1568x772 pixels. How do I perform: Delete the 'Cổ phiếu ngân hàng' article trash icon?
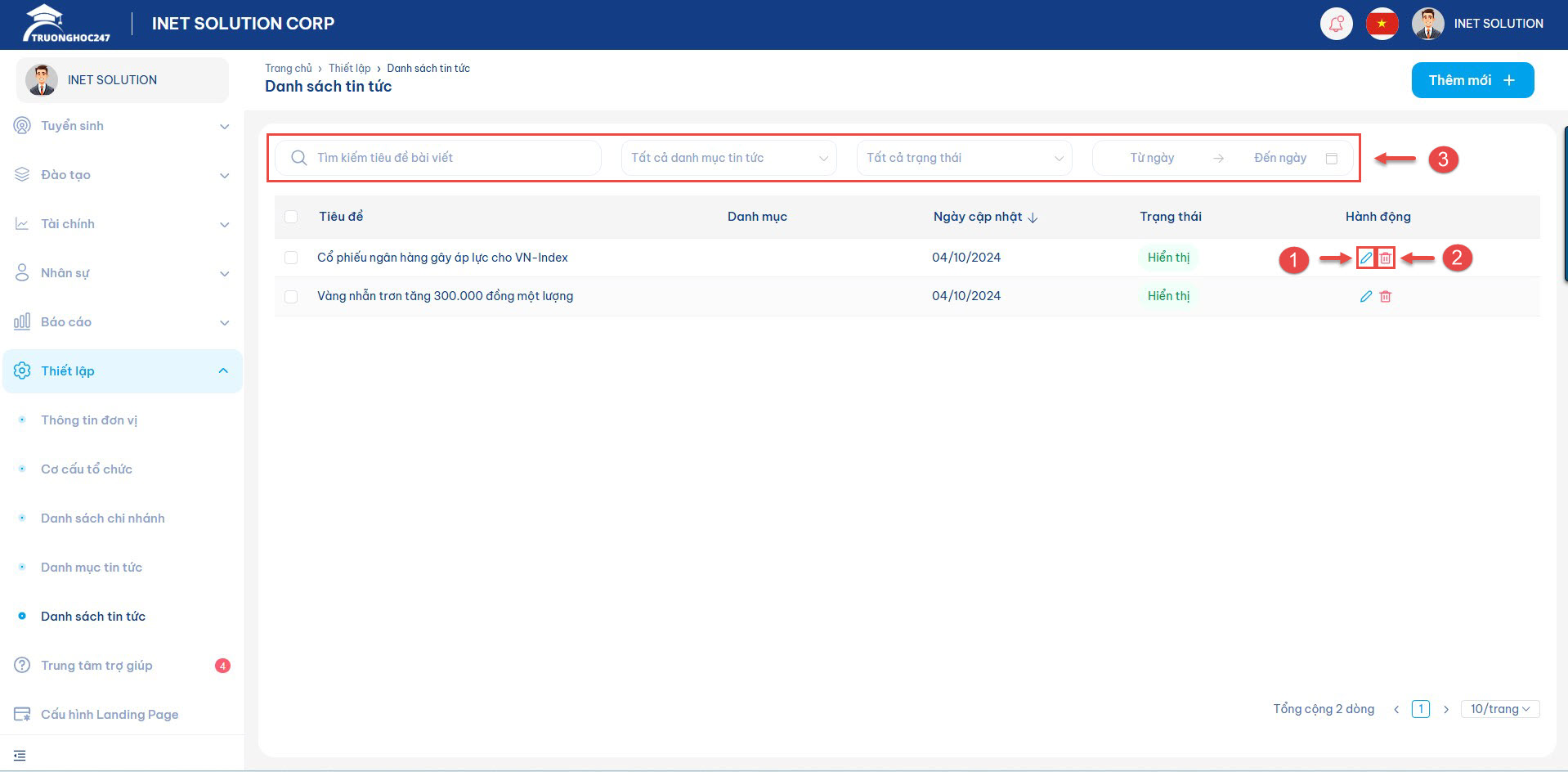point(1386,258)
